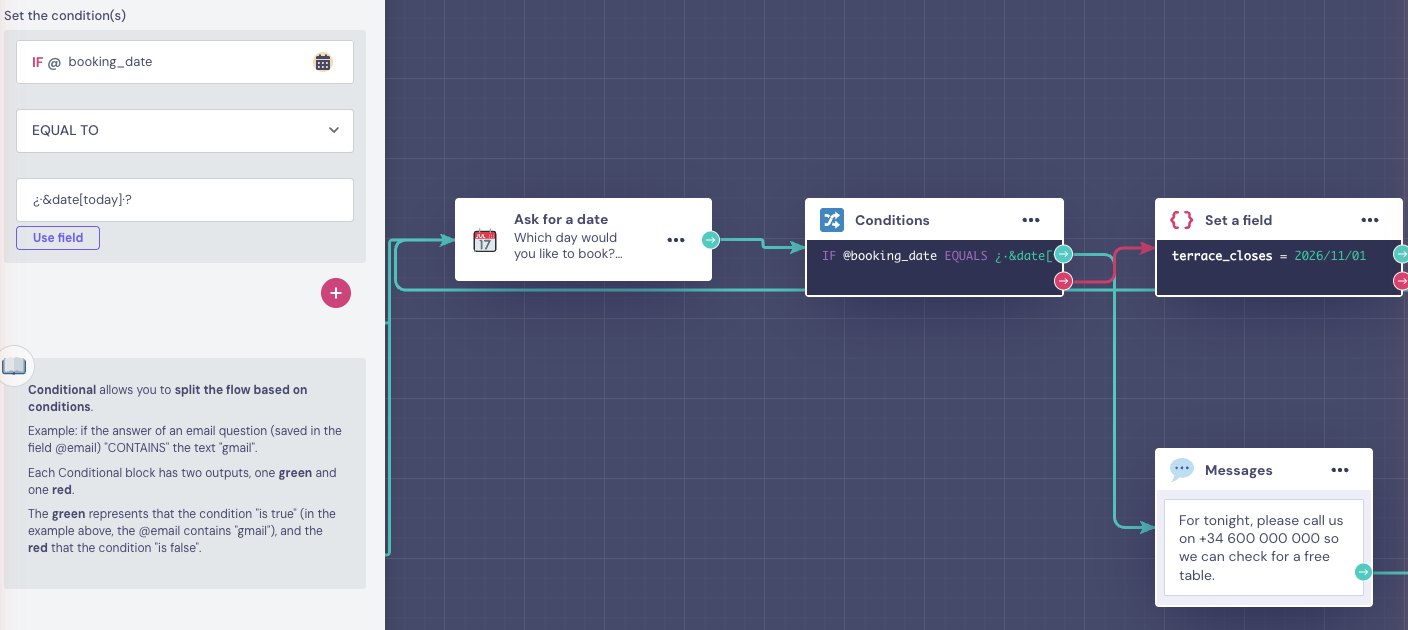
Task: Select the Ask for a date block title
Action: point(561,219)
